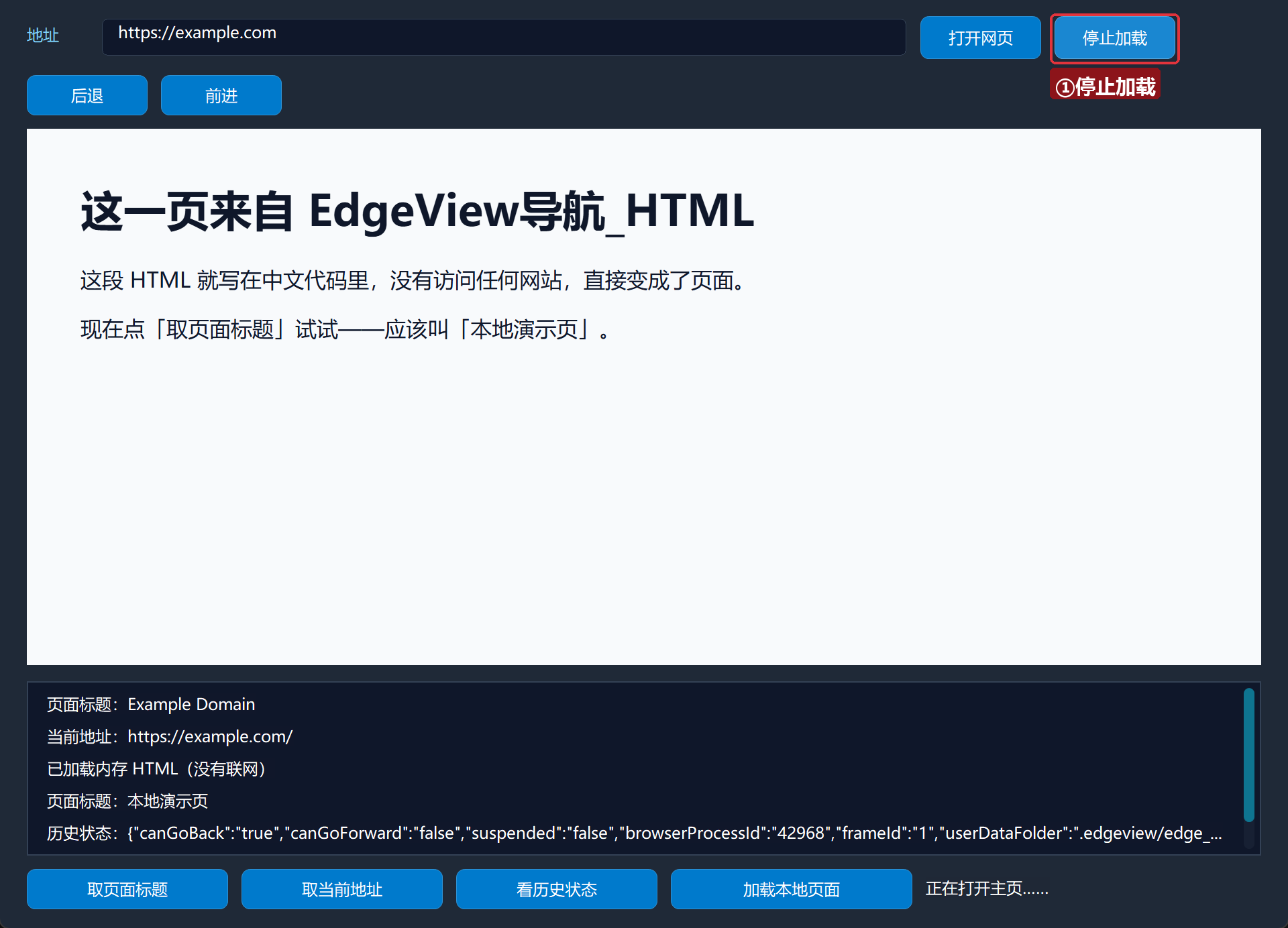Stop loading with 停止加载 button
The image size is (1288, 928).
pos(1114,38)
